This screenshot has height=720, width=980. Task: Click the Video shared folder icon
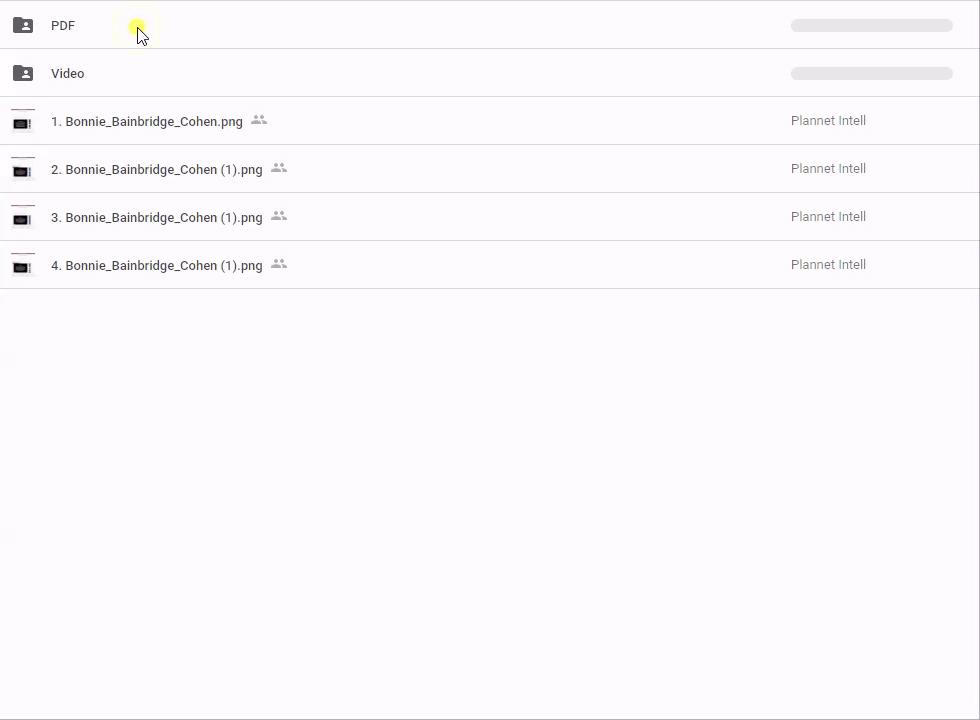click(x=23, y=73)
